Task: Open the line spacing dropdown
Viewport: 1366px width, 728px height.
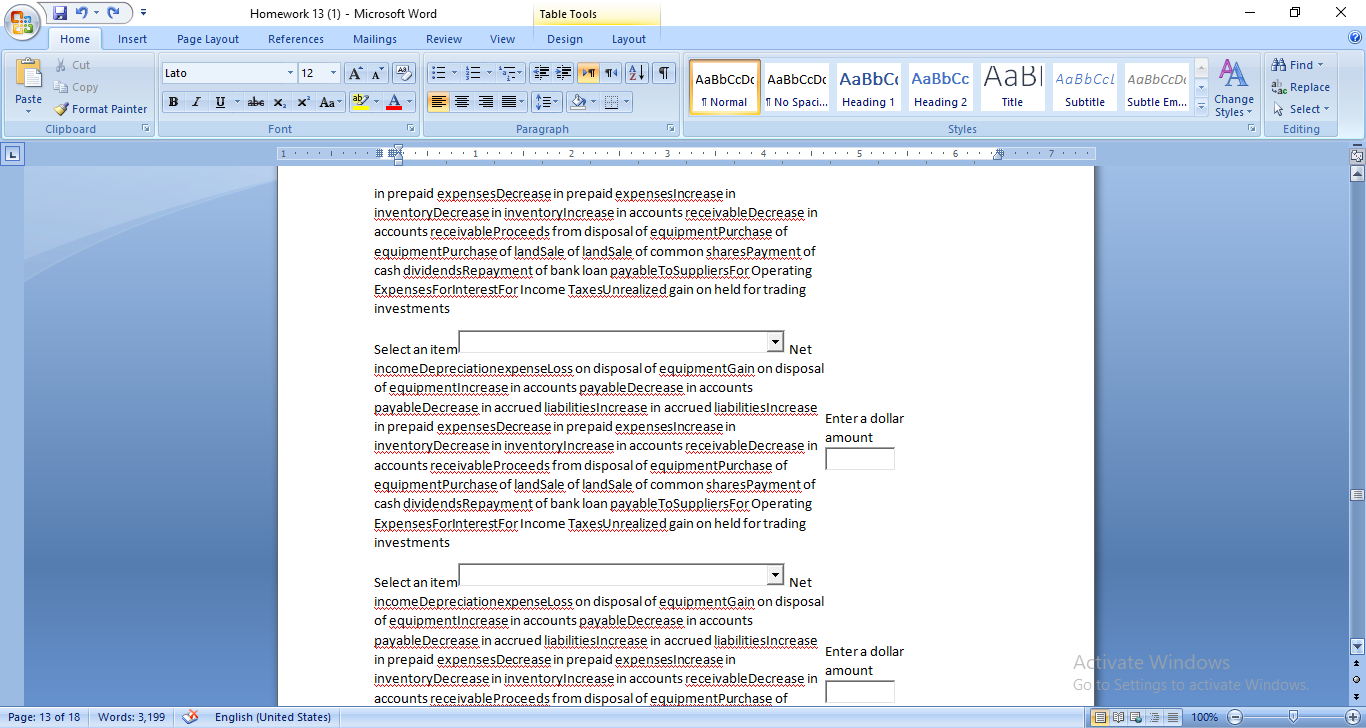Action: tap(546, 102)
